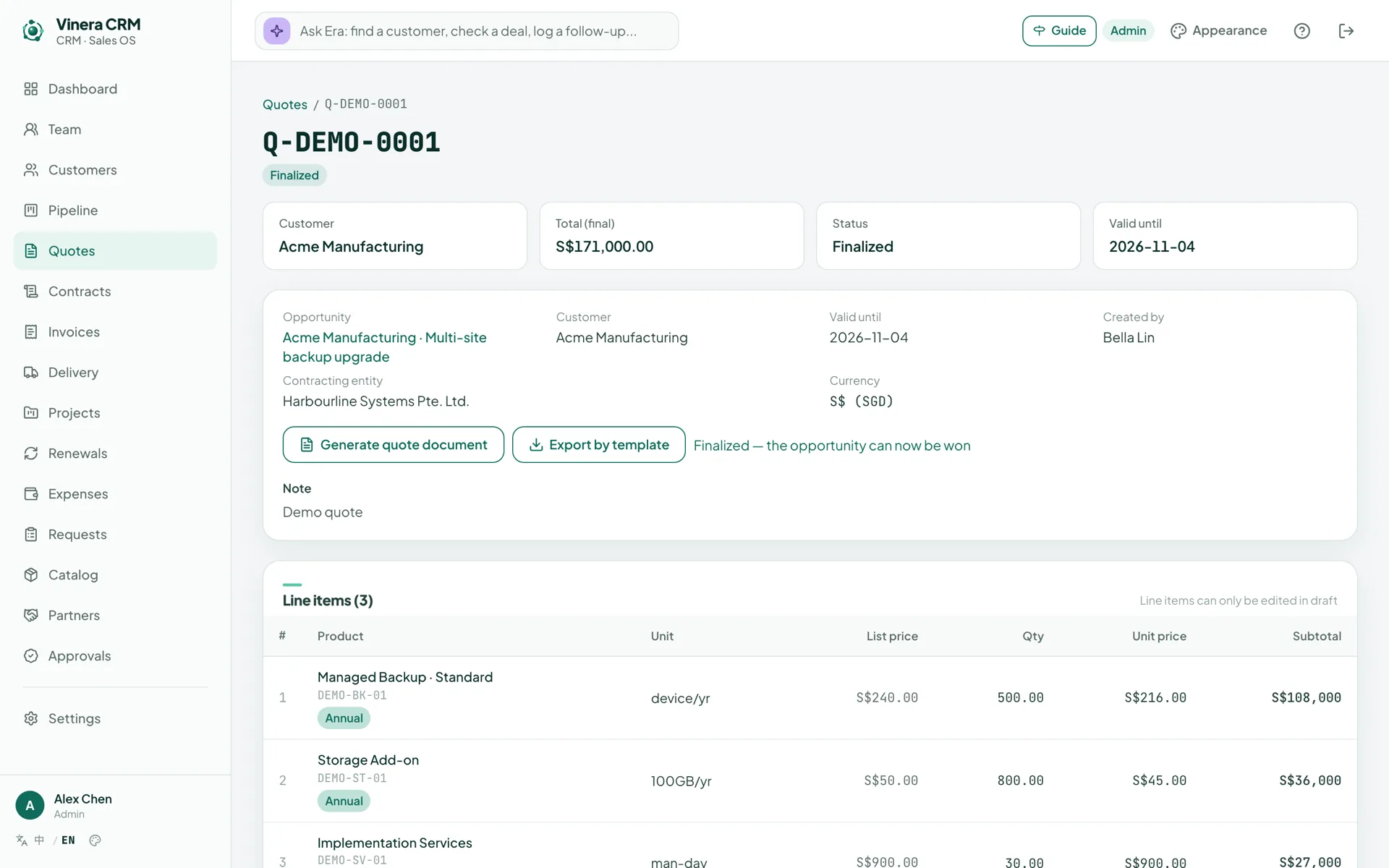The height and width of the screenshot is (868, 1389).
Task: Navigate to Invoices
Action: pyautogui.click(x=115, y=332)
